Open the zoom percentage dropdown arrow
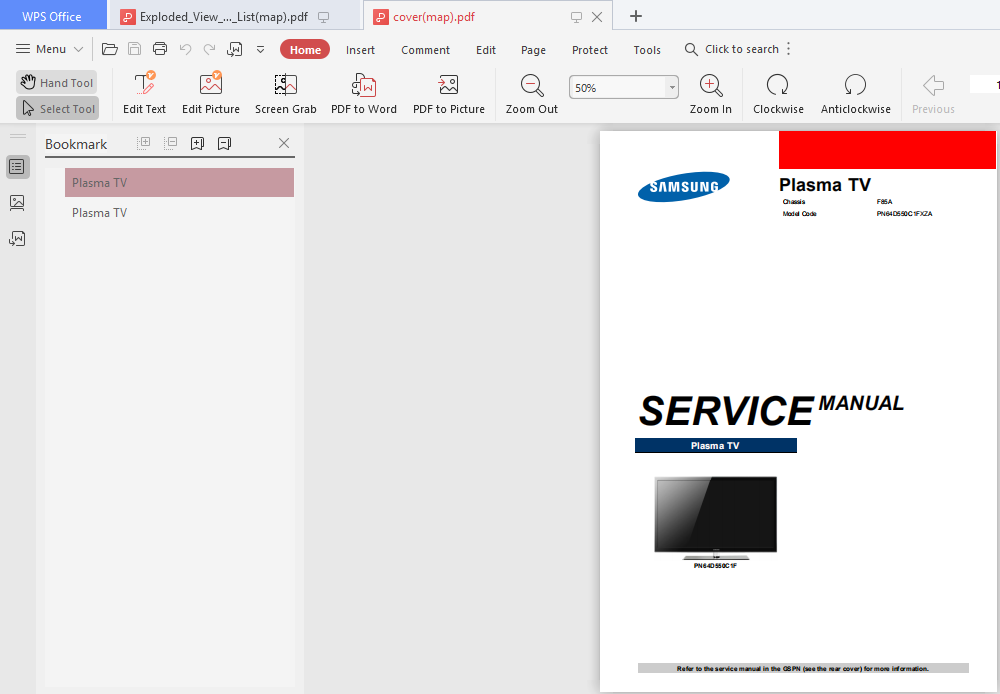1000x694 pixels. [672, 87]
